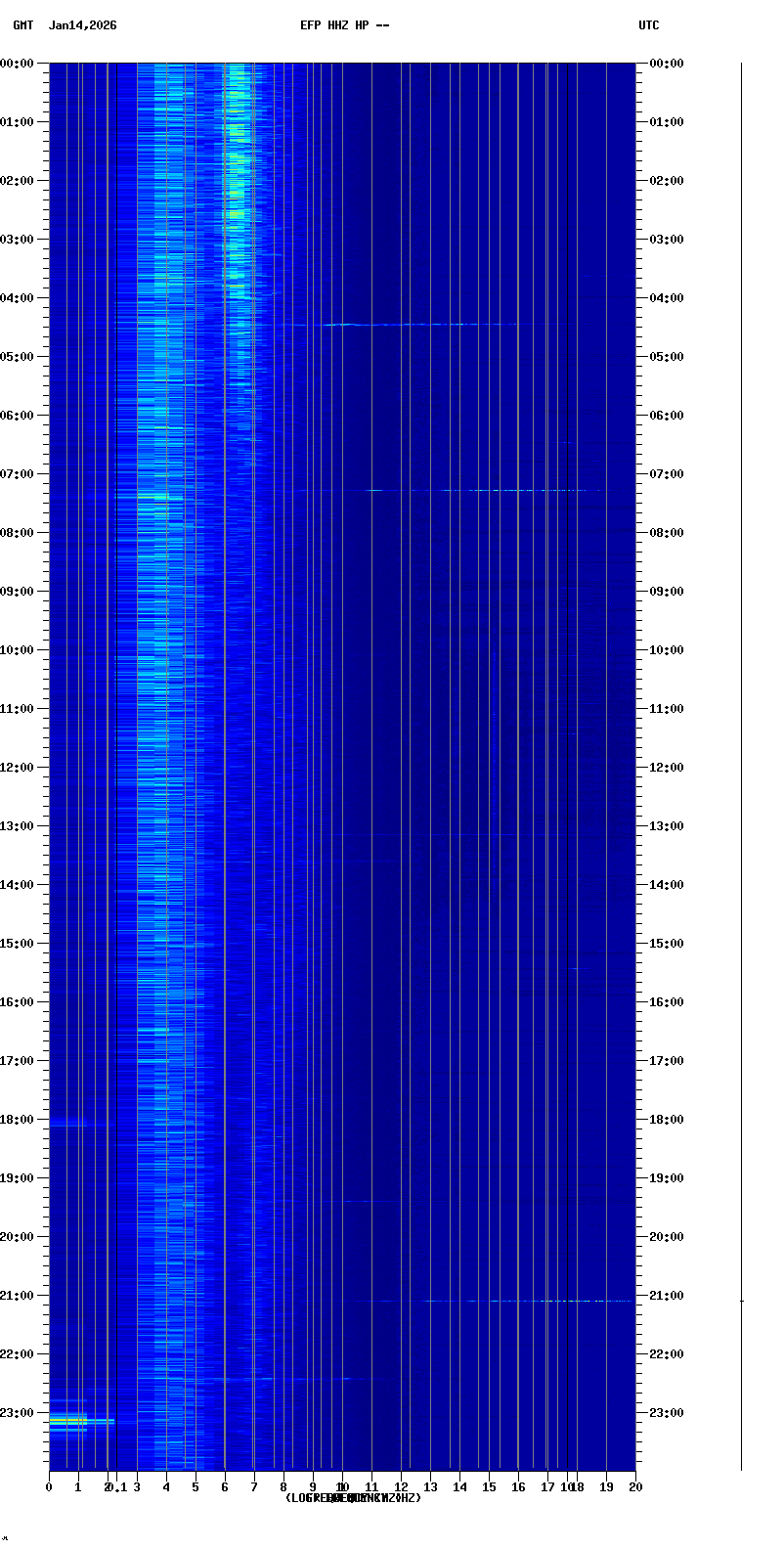Click the 13 Hz label on frequency axis
The image size is (784, 1549).
pyautogui.click(x=430, y=1487)
